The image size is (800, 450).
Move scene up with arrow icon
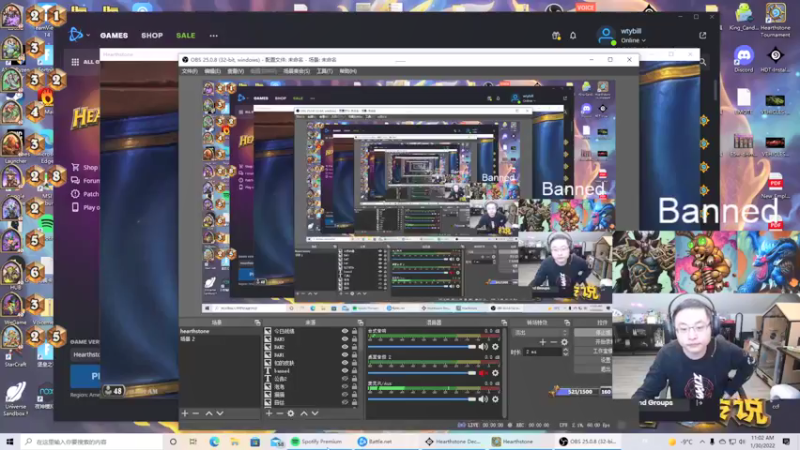209,413
